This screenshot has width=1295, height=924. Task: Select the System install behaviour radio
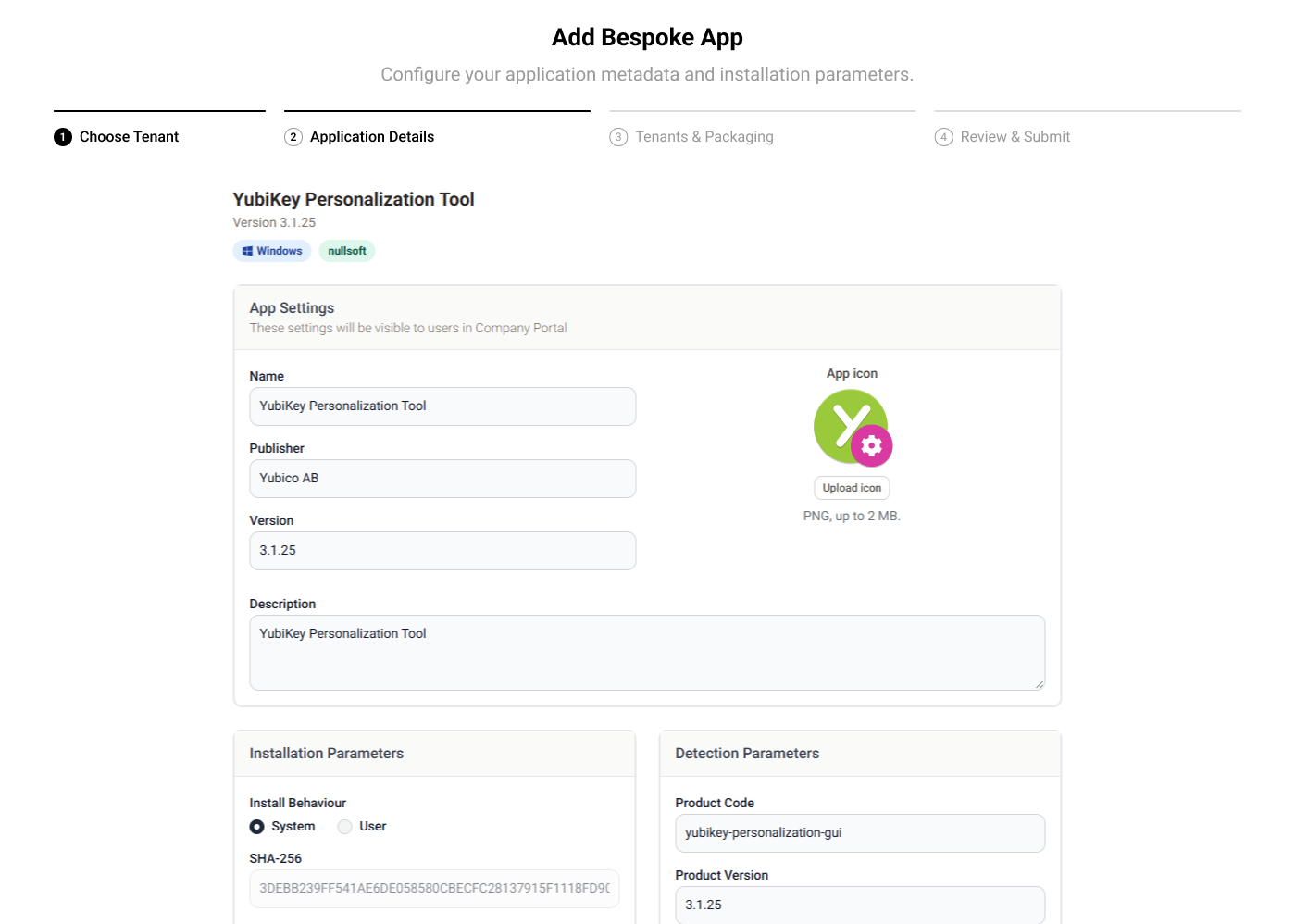(256, 827)
